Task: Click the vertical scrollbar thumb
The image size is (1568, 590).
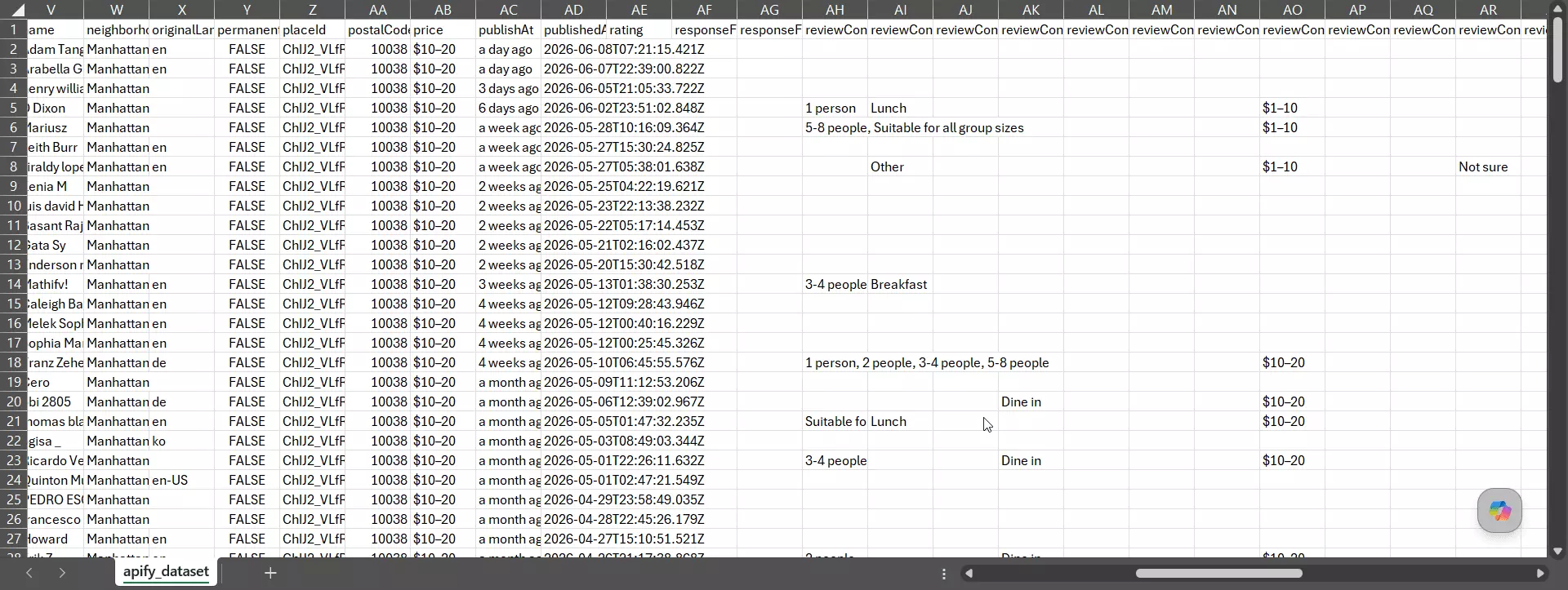Action: pyautogui.click(x=1557, y=49)
